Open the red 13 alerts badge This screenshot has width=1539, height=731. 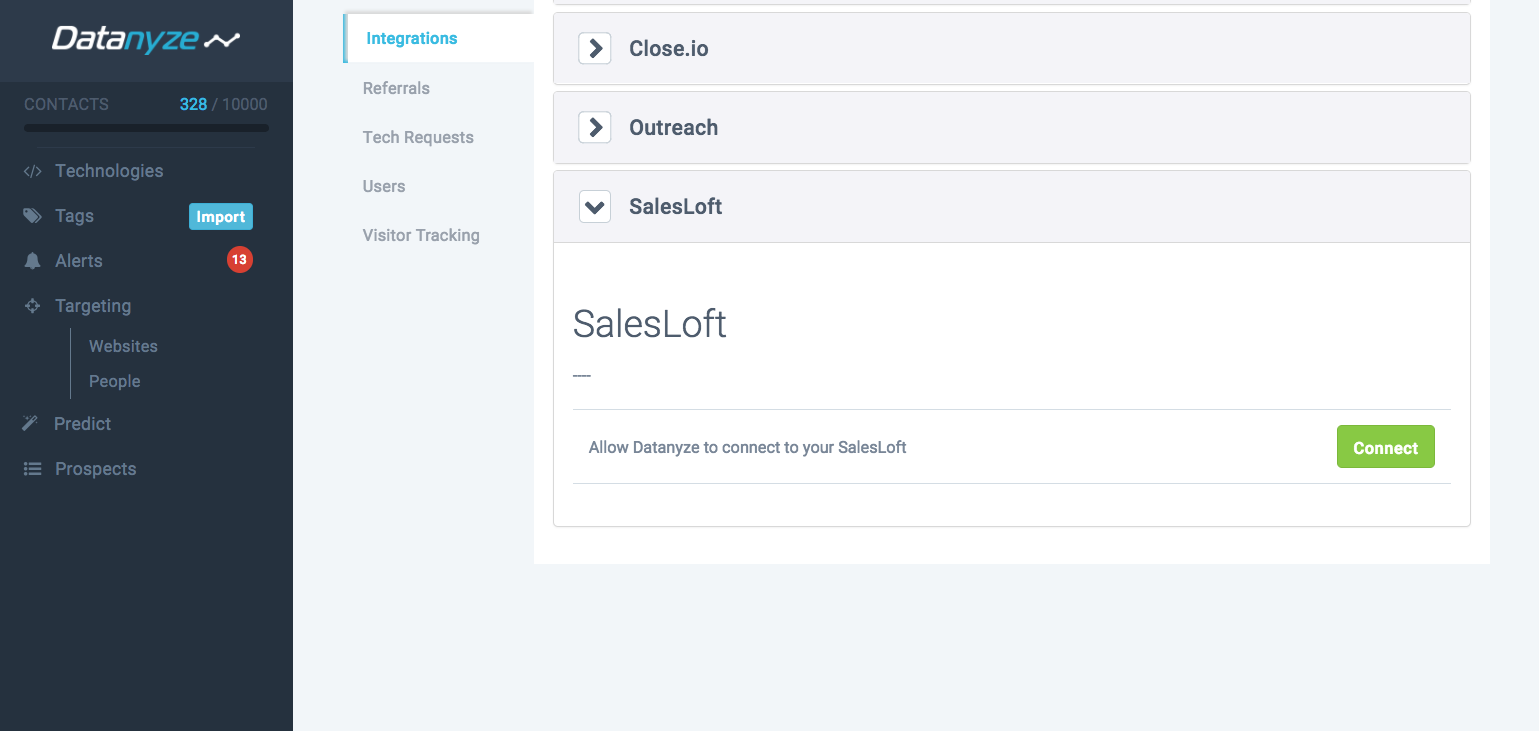239,260
